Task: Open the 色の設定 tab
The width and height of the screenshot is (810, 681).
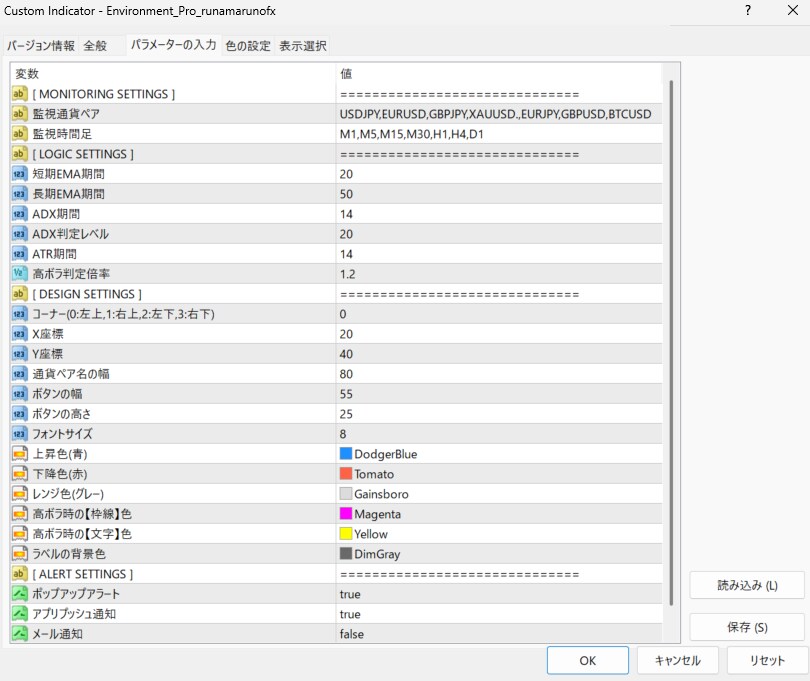Action: click(248, 46)
